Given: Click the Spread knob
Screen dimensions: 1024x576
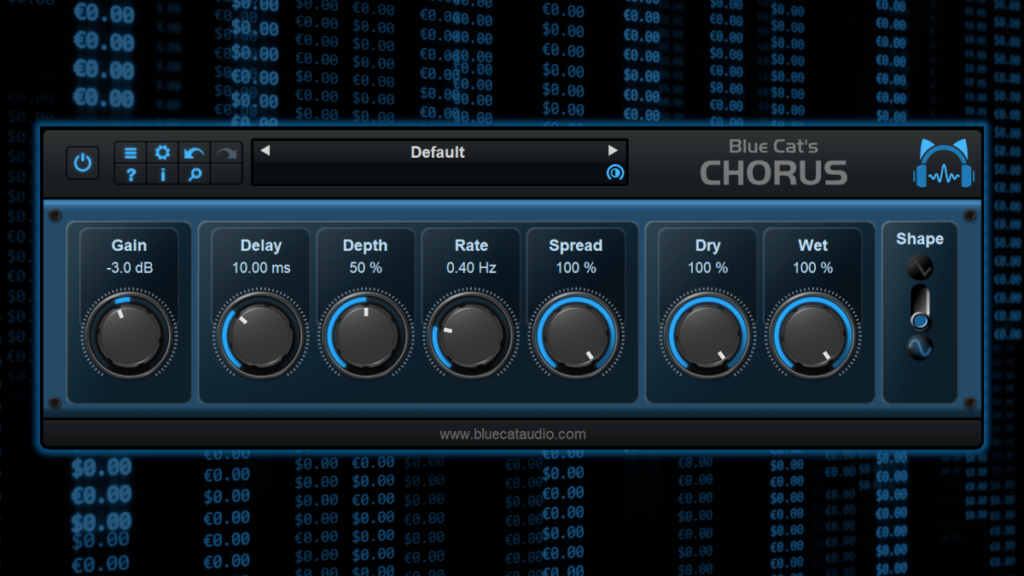Looking at the screenshot, I should click(x=576, y=336).
